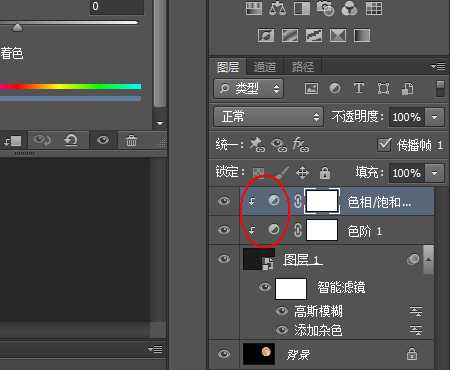Filter layers by adjustment layers icon
Viewport: 450px width, 370px height.
coord(335,88)
